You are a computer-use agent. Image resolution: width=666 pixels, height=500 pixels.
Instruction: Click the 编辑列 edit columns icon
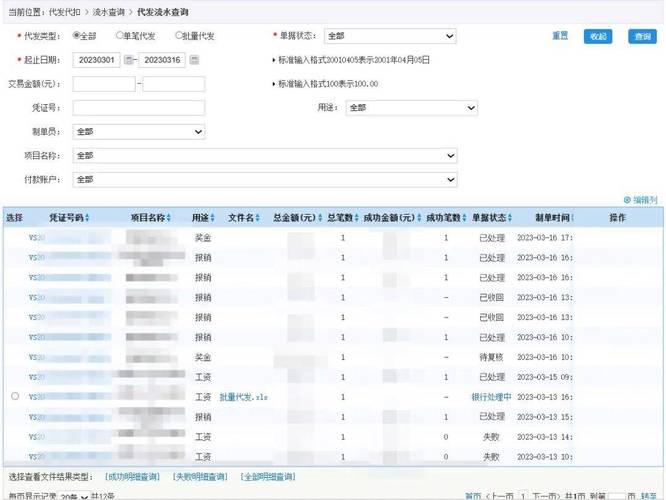pyautogui.click(x=628, y=200)
